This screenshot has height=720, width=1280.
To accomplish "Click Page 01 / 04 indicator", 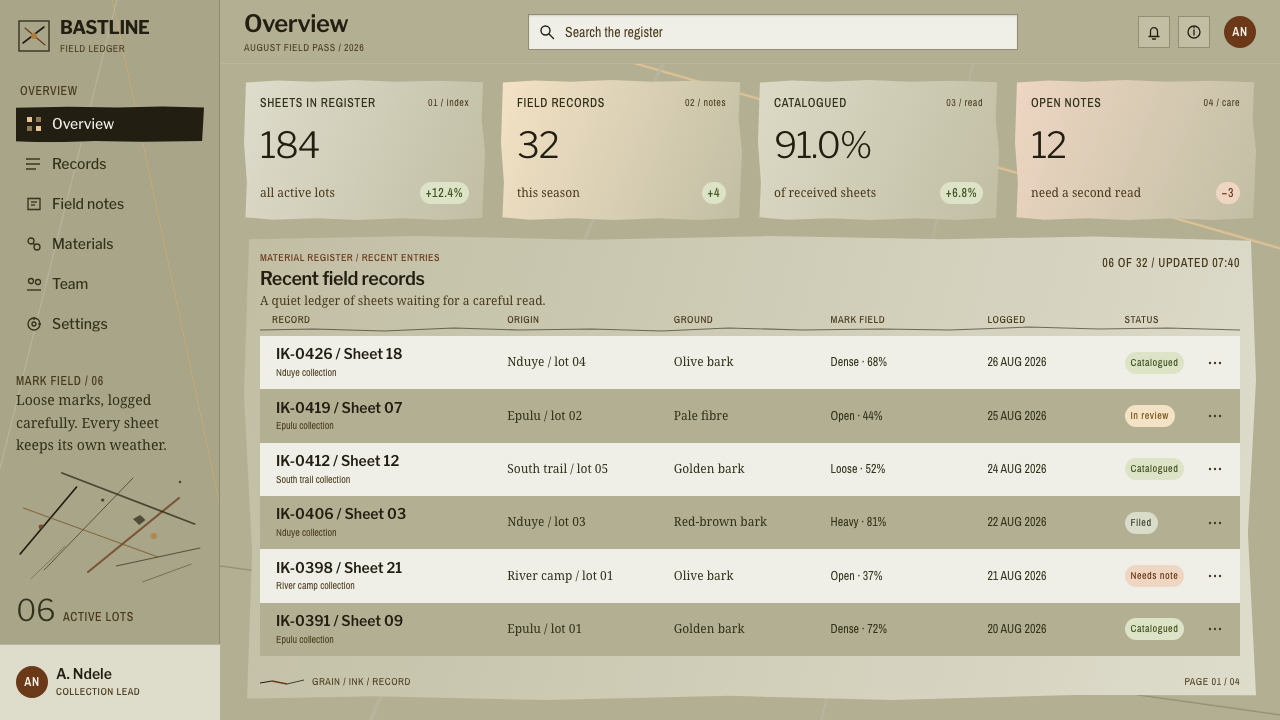I will click(x=1212, y=682).
